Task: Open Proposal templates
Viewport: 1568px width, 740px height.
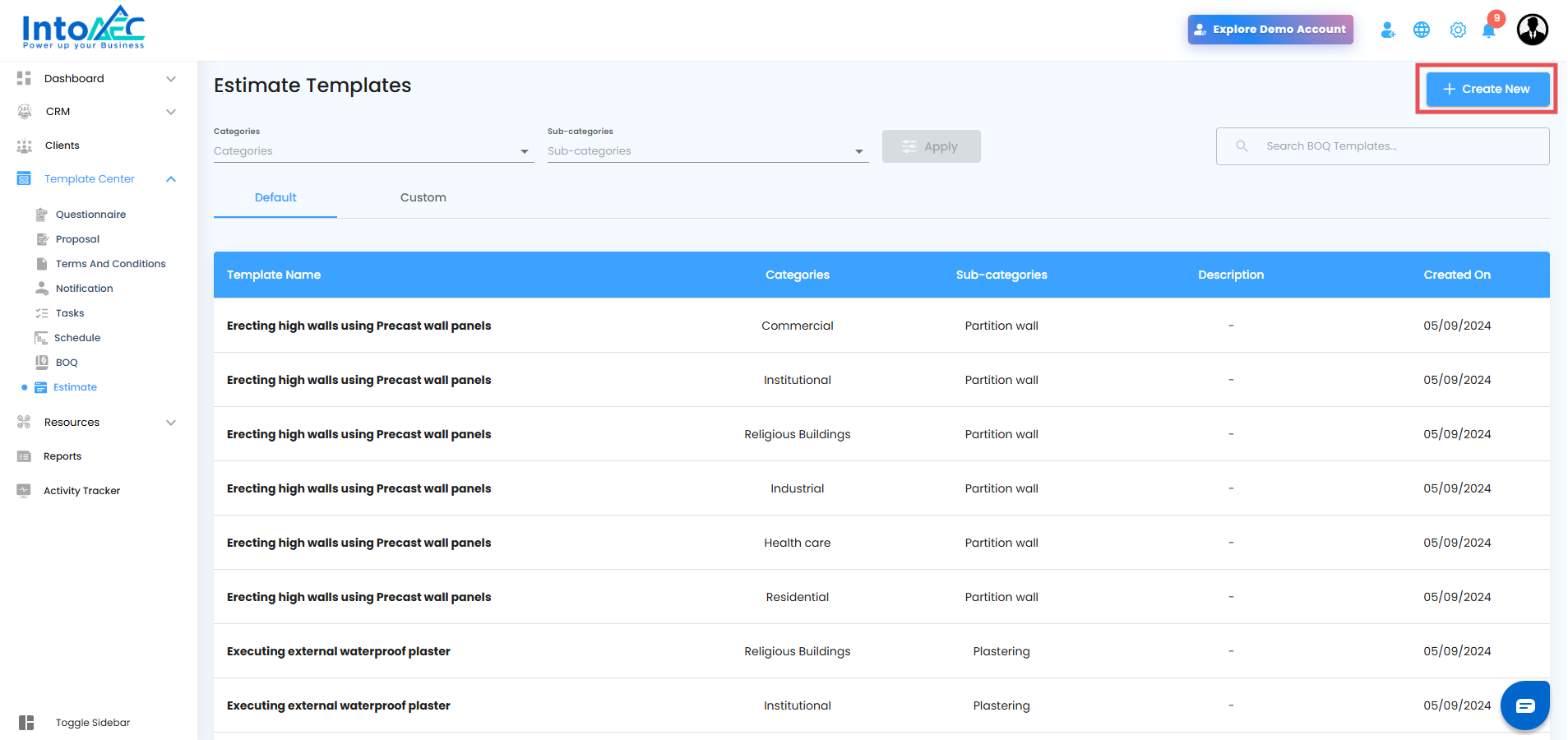Action: coord(77,239)
